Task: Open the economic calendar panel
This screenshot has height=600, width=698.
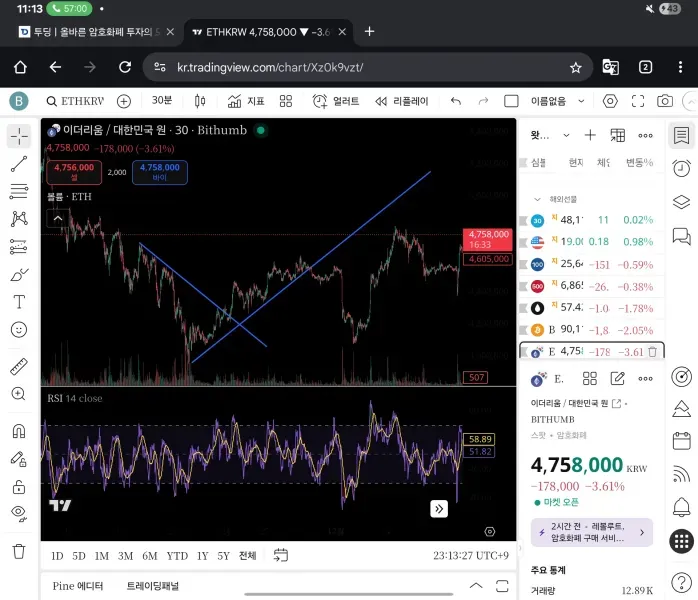Action: tap(682, 440)
